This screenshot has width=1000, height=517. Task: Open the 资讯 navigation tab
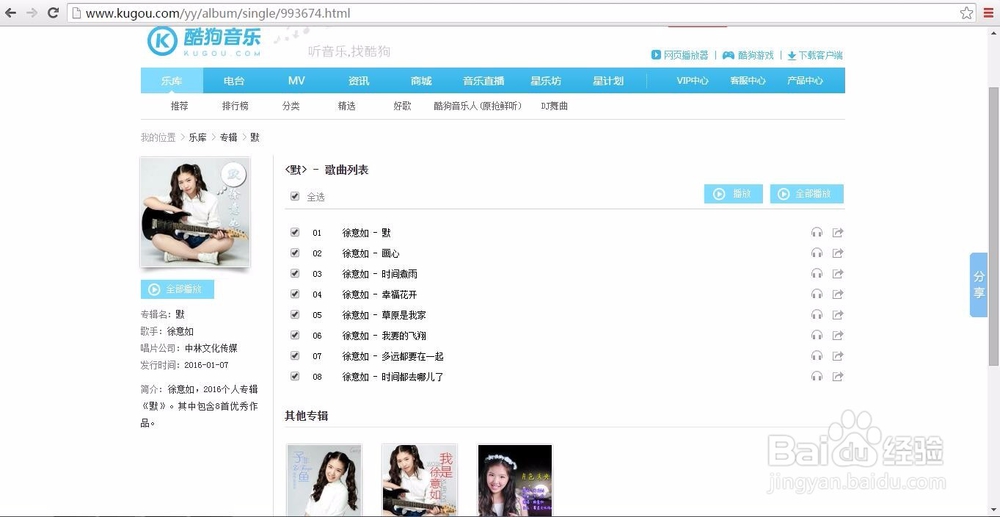(x=358, y=81)
